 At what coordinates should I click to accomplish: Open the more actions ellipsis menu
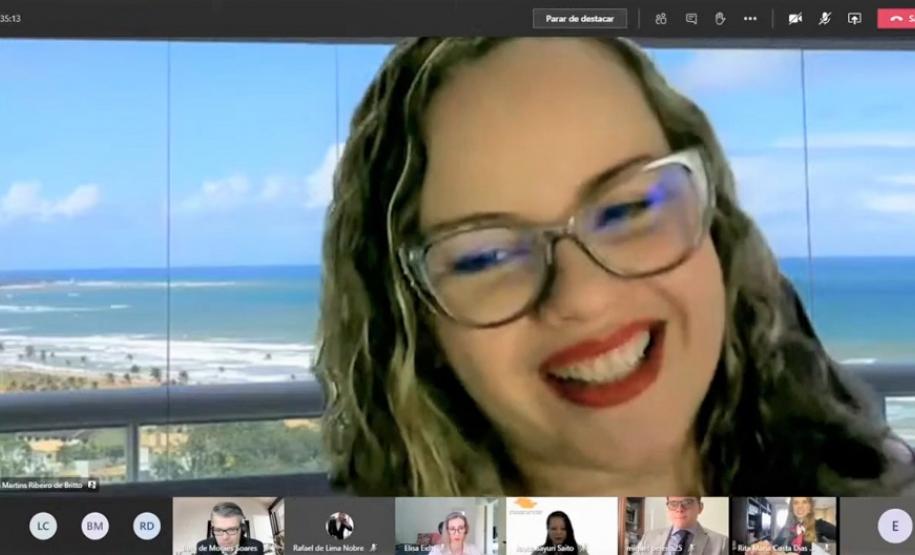coord(750,18)
